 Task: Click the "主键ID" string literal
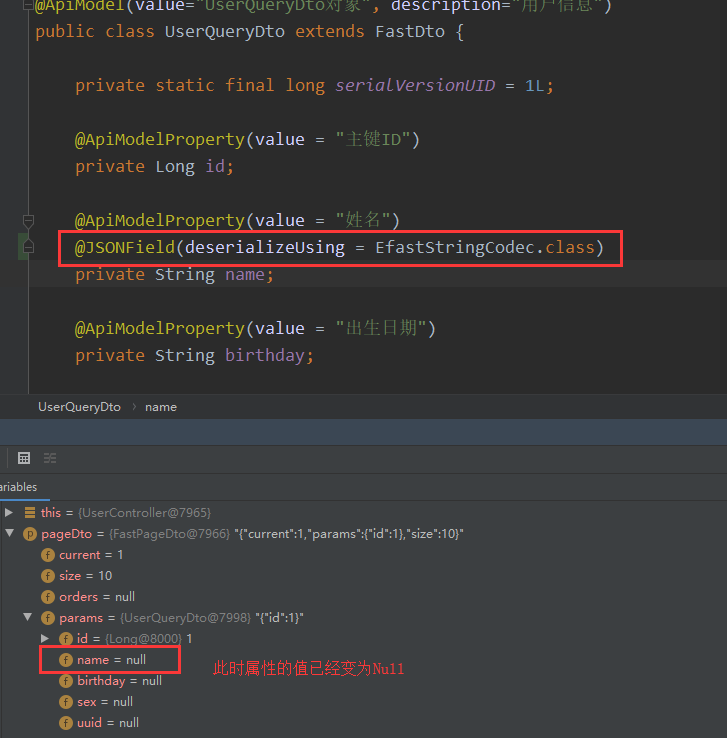372,139
